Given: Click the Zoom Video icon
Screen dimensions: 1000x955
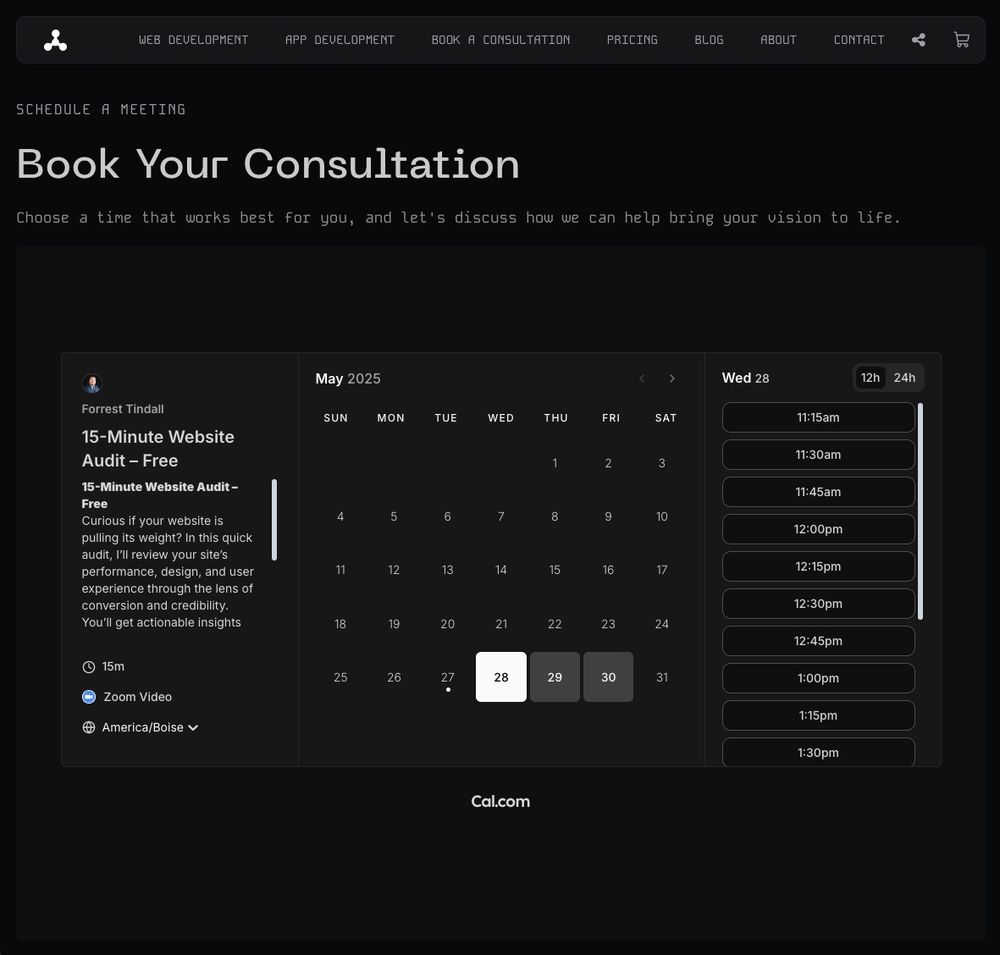Looking at the screenshot, I should (89, 697).
